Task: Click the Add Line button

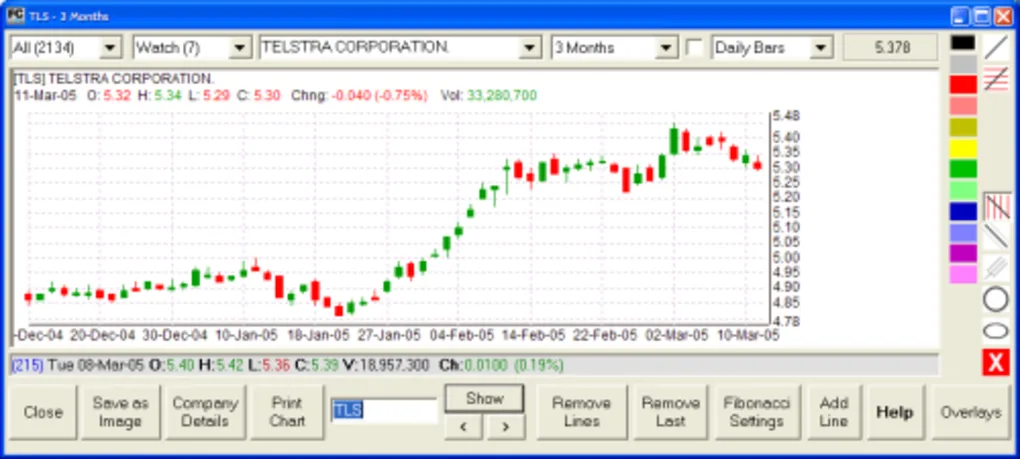Action: pos(834,412)
